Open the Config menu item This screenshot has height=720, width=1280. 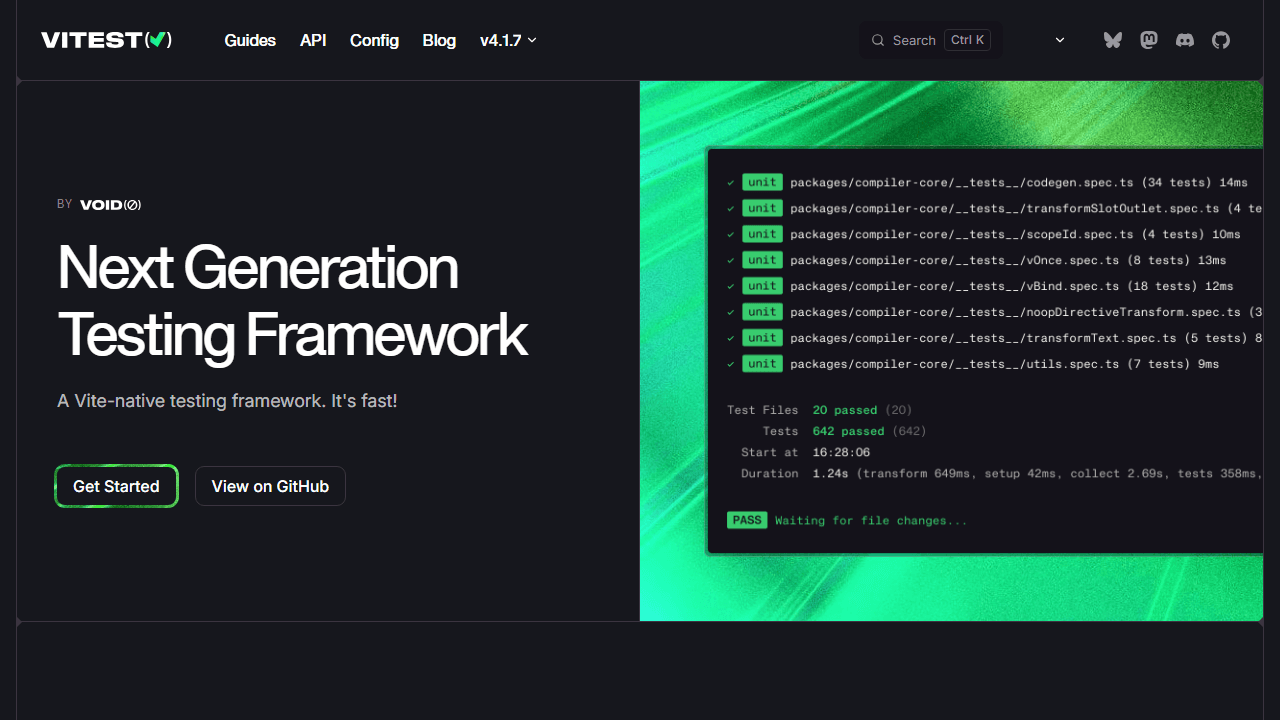click(374, 40)
